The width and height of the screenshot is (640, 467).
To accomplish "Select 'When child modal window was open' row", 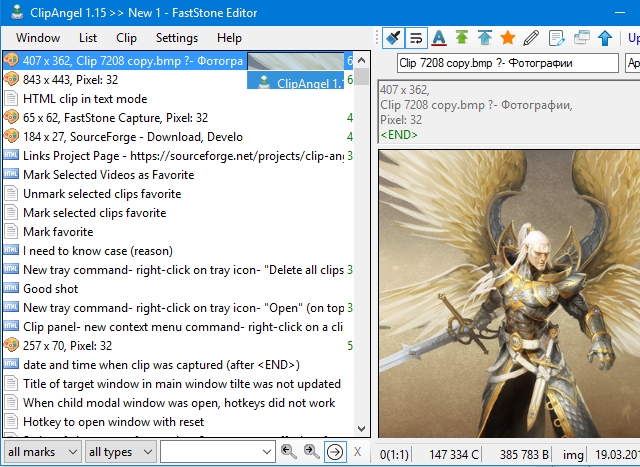I will point(179,403).
